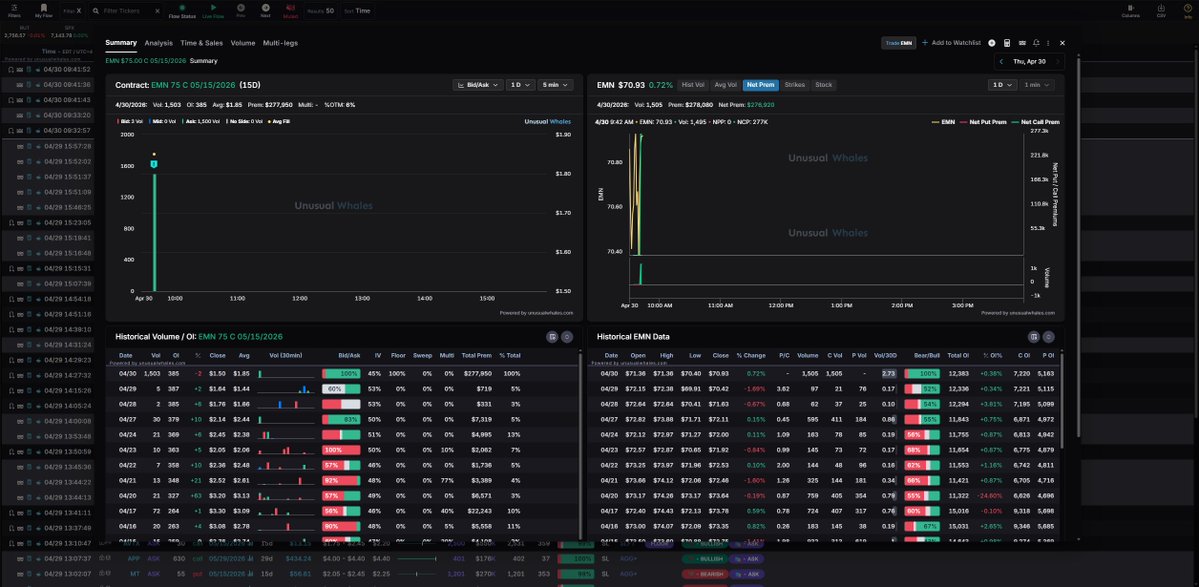Click Add to Watchlist
The image size is (1199, 587).
951,44
